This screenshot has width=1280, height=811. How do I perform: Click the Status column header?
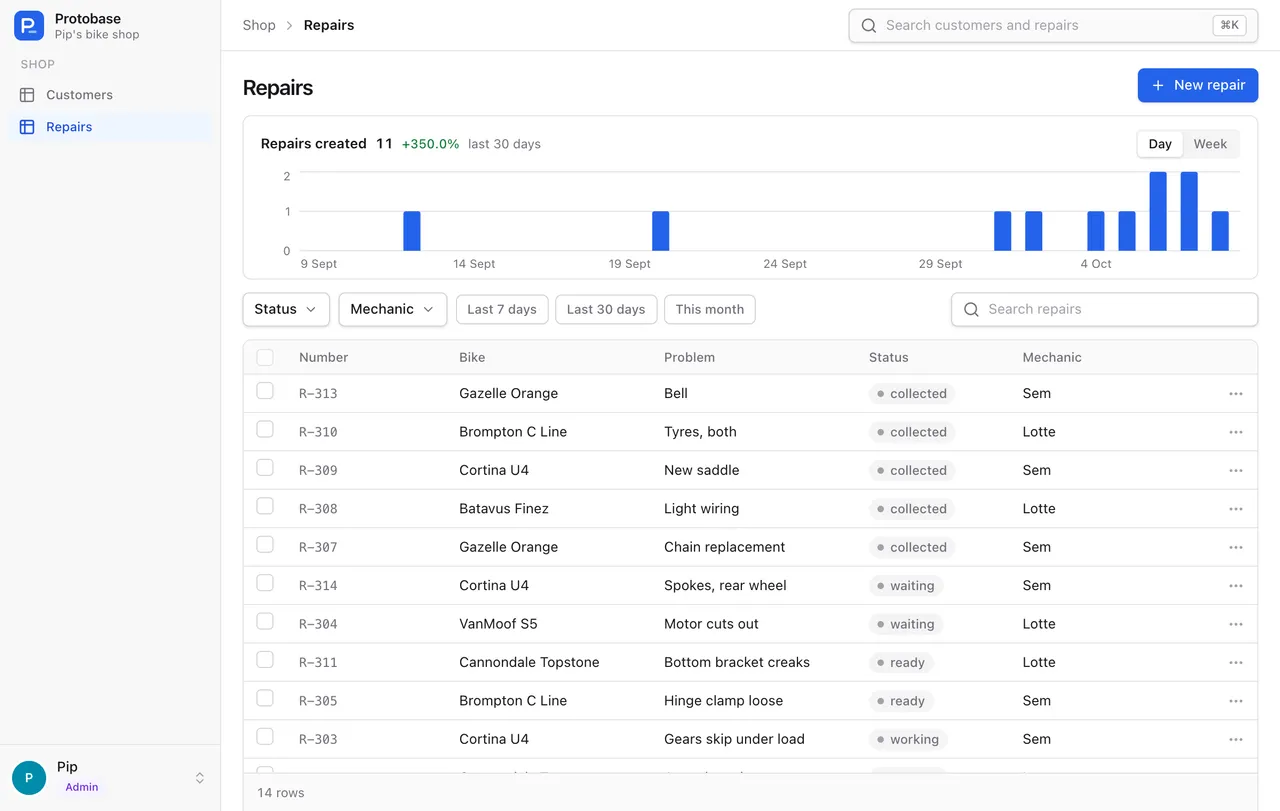pos(888,357)
